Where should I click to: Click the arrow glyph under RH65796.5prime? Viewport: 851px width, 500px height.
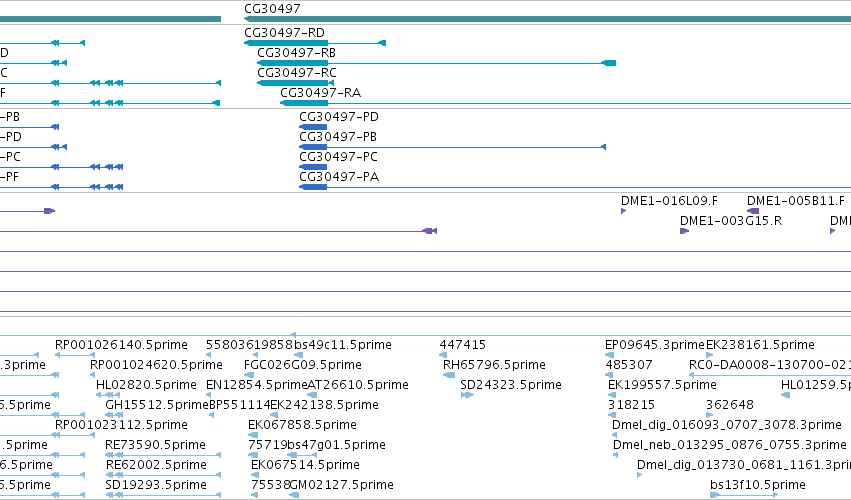coord(449,375)
